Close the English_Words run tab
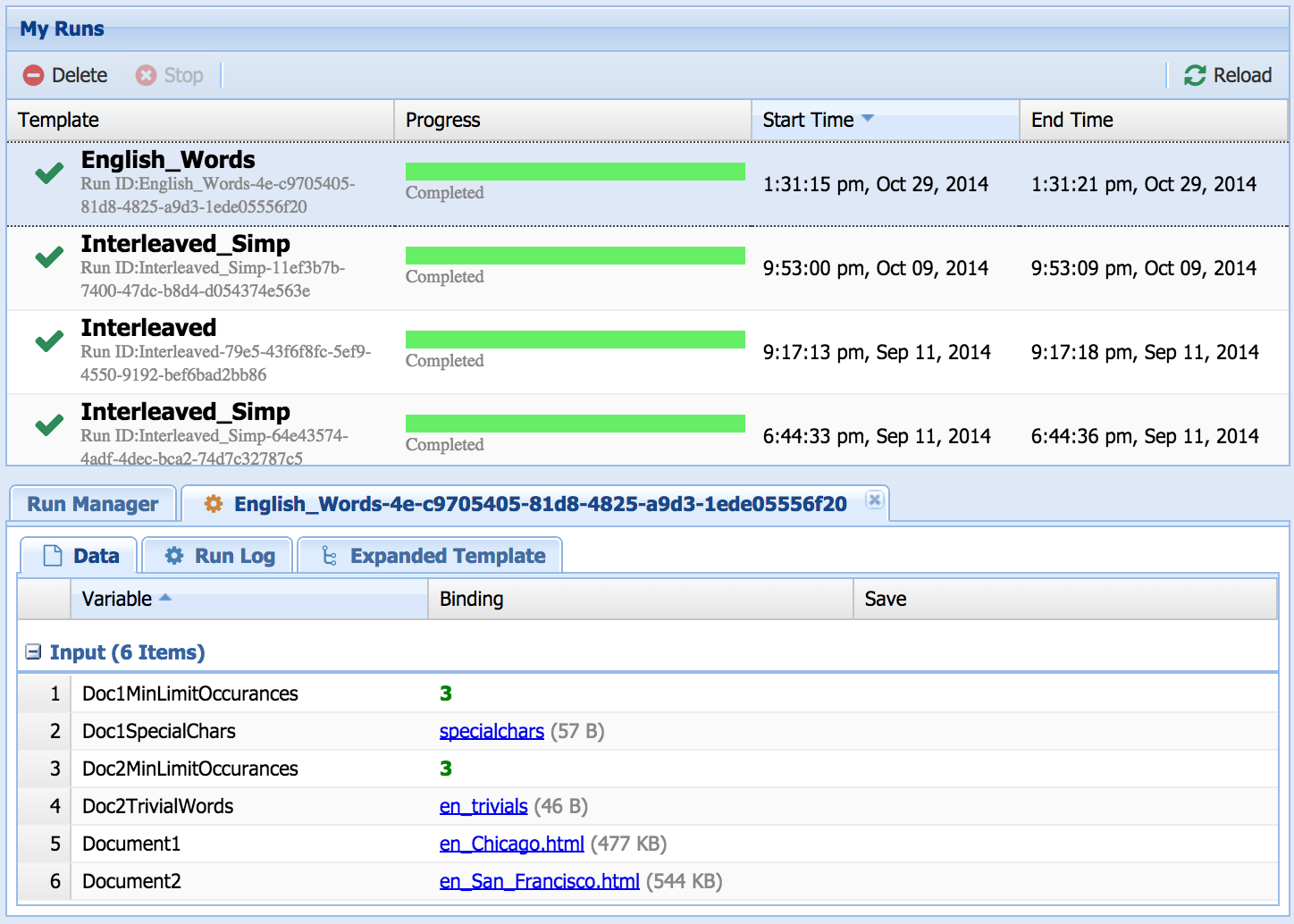Screen dimensions: 1294x924 [x=875, y=500]
